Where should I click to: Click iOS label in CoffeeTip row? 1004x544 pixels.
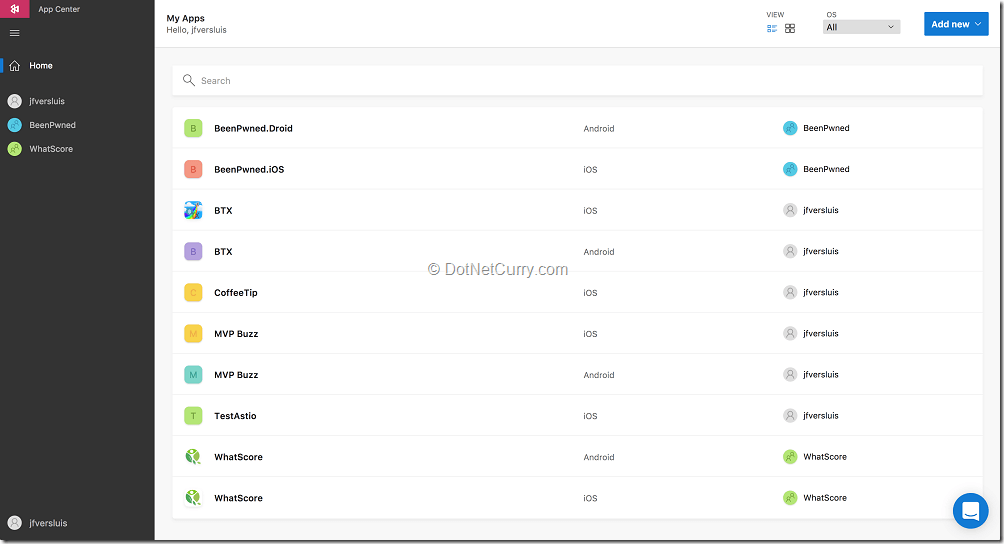[x=590, y=292]
